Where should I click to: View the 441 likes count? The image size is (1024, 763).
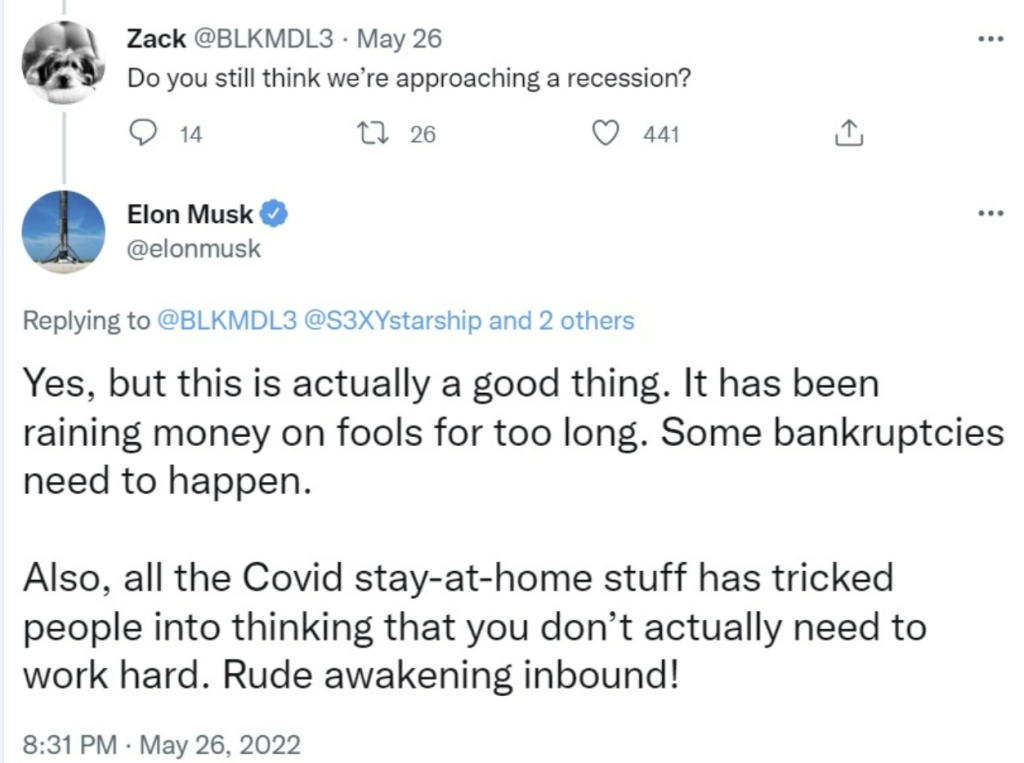click(662, 135)
